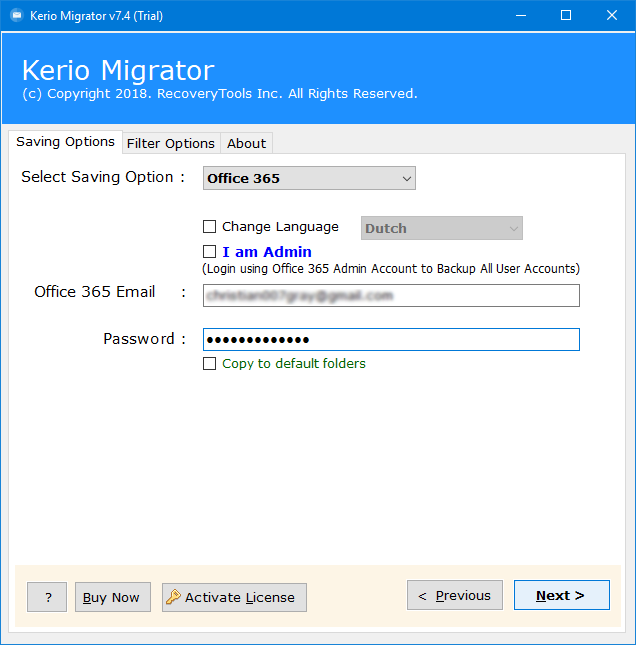Click the Activate License button
The height and width of the screenshot is (645, 636).
[x=234, y=597]
